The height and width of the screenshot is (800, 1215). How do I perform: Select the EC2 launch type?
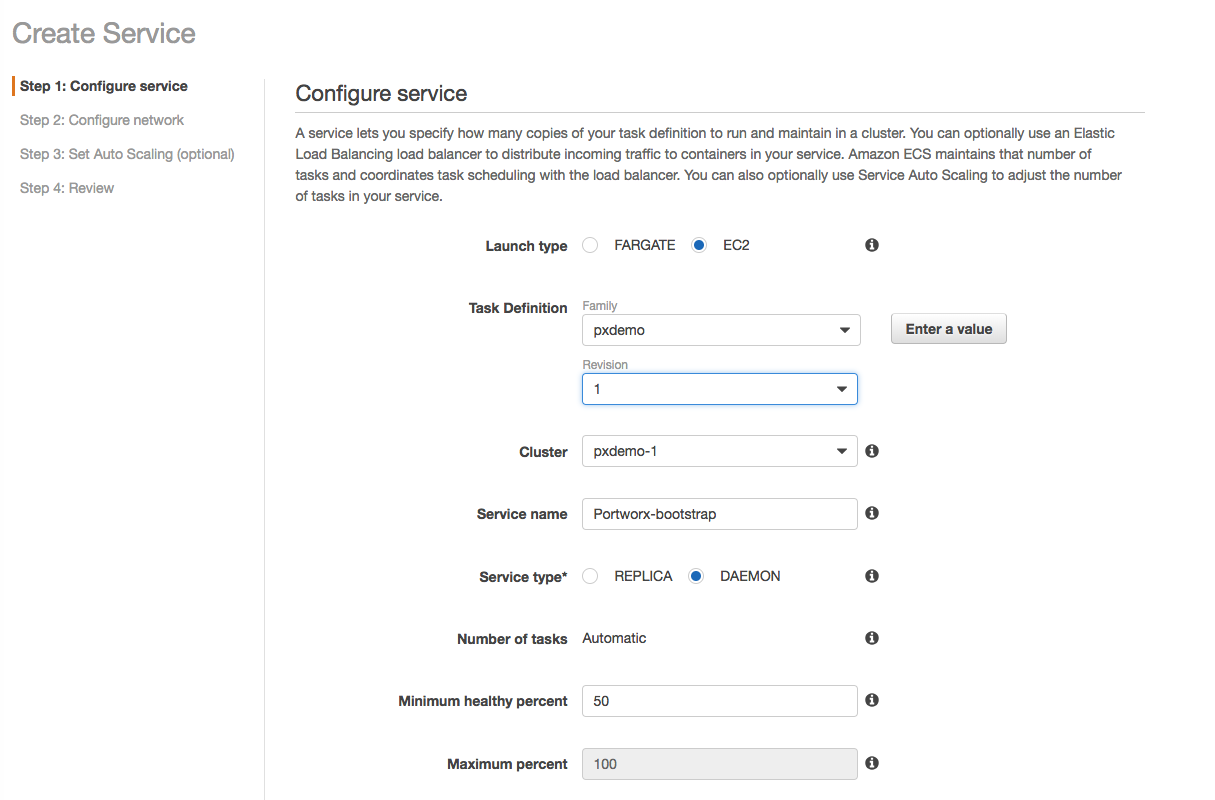click(x=698, y=244)
